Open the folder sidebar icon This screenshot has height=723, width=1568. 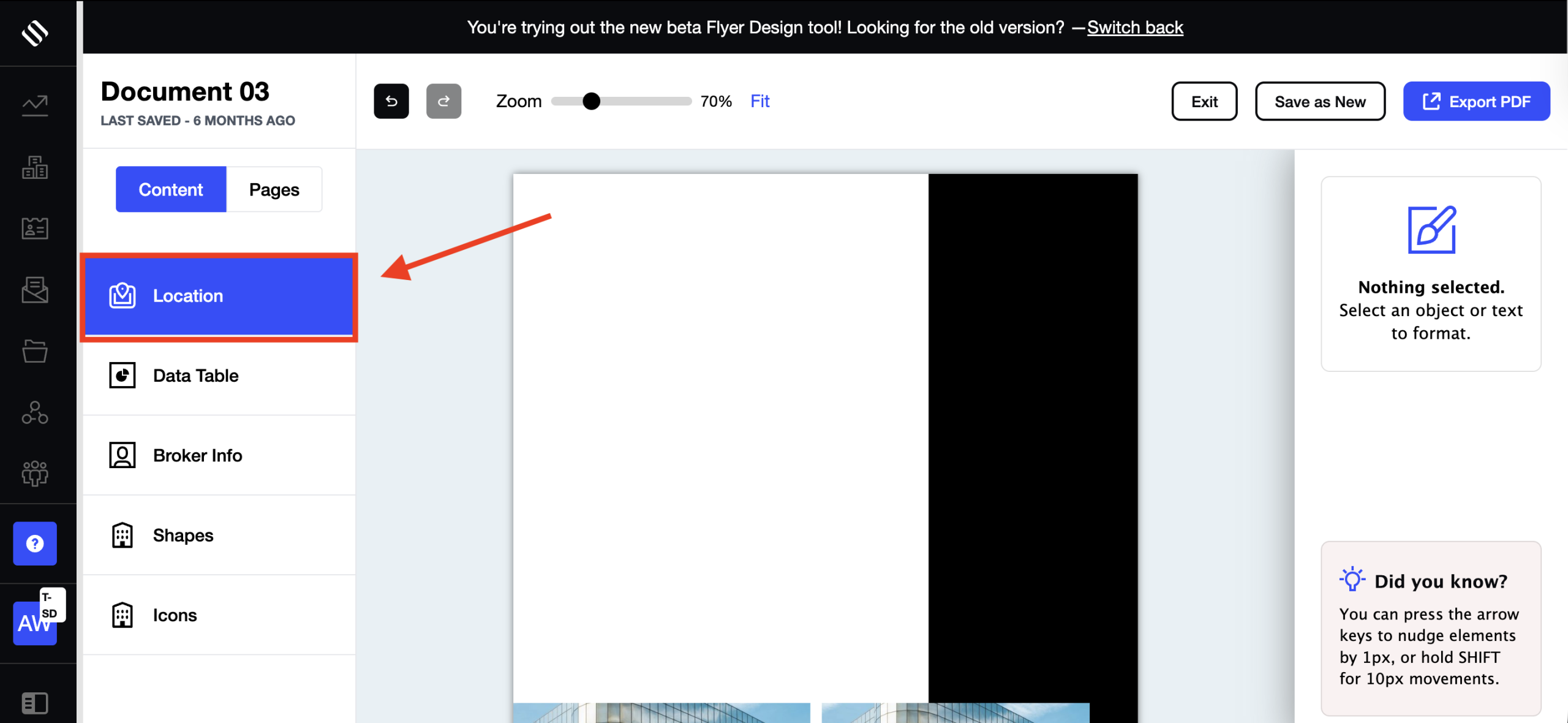tap(35, 351)
